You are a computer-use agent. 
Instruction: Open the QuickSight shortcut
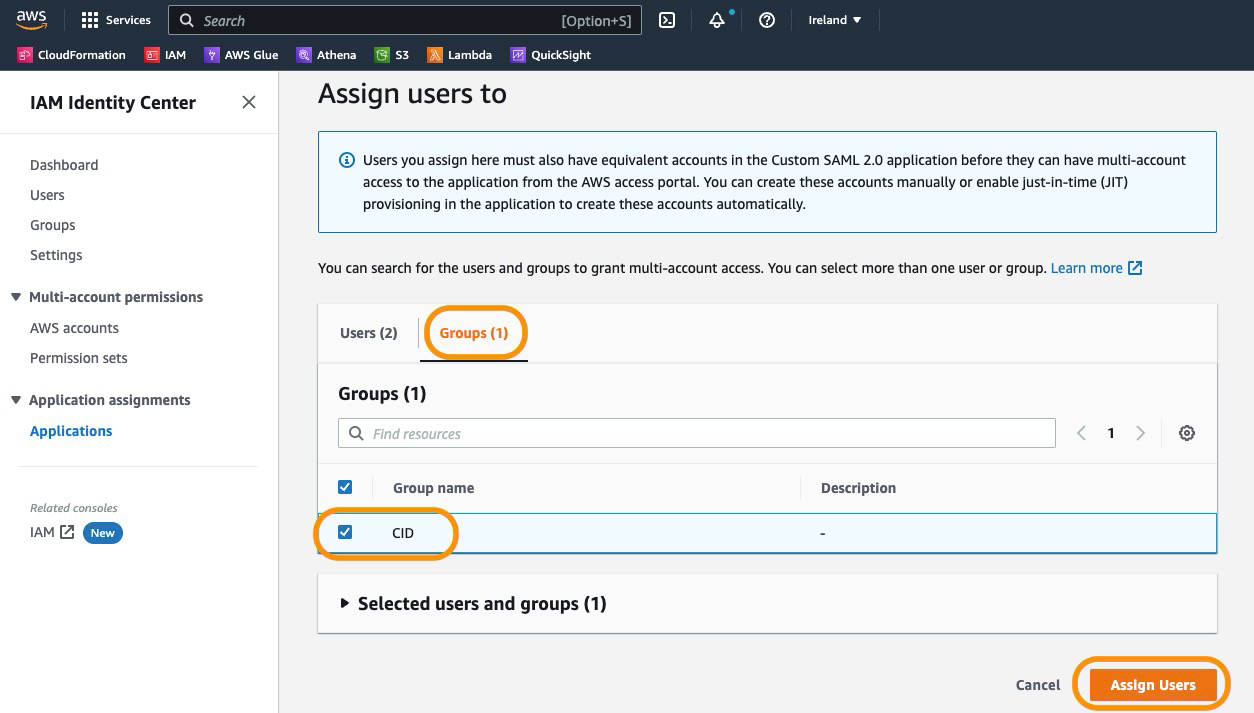[x=551, y=55]
